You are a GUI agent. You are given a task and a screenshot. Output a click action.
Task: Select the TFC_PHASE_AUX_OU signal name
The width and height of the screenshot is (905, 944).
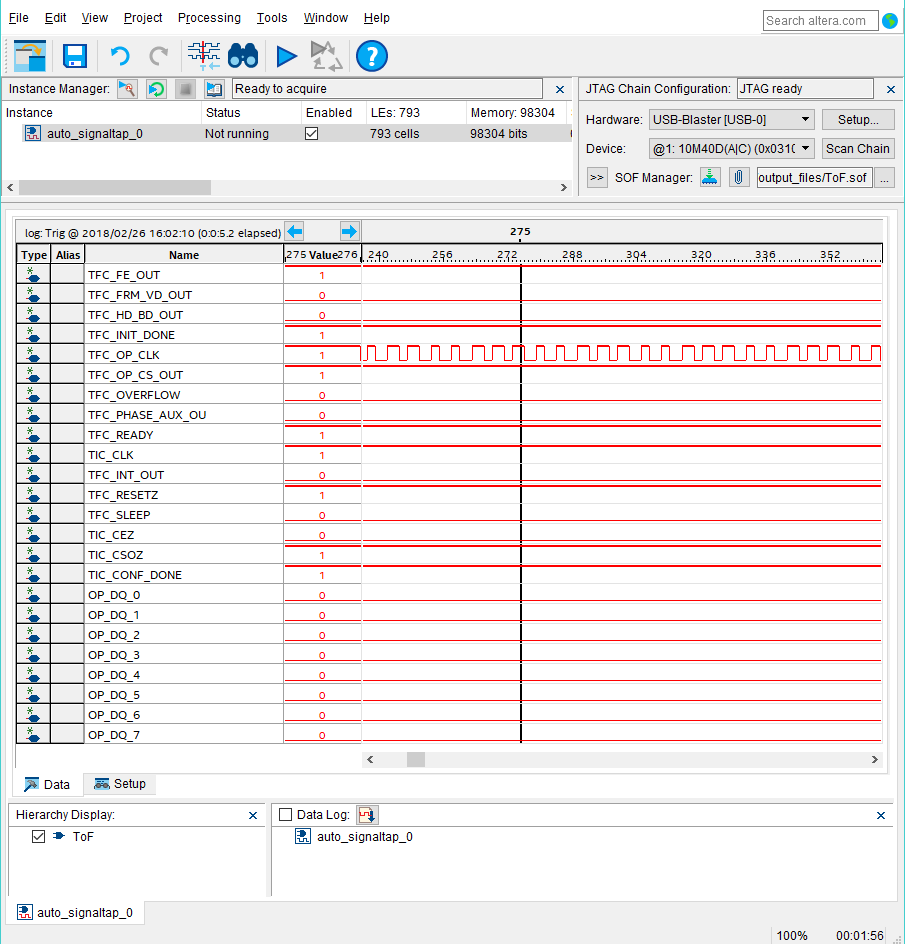[x=147, y=415]
